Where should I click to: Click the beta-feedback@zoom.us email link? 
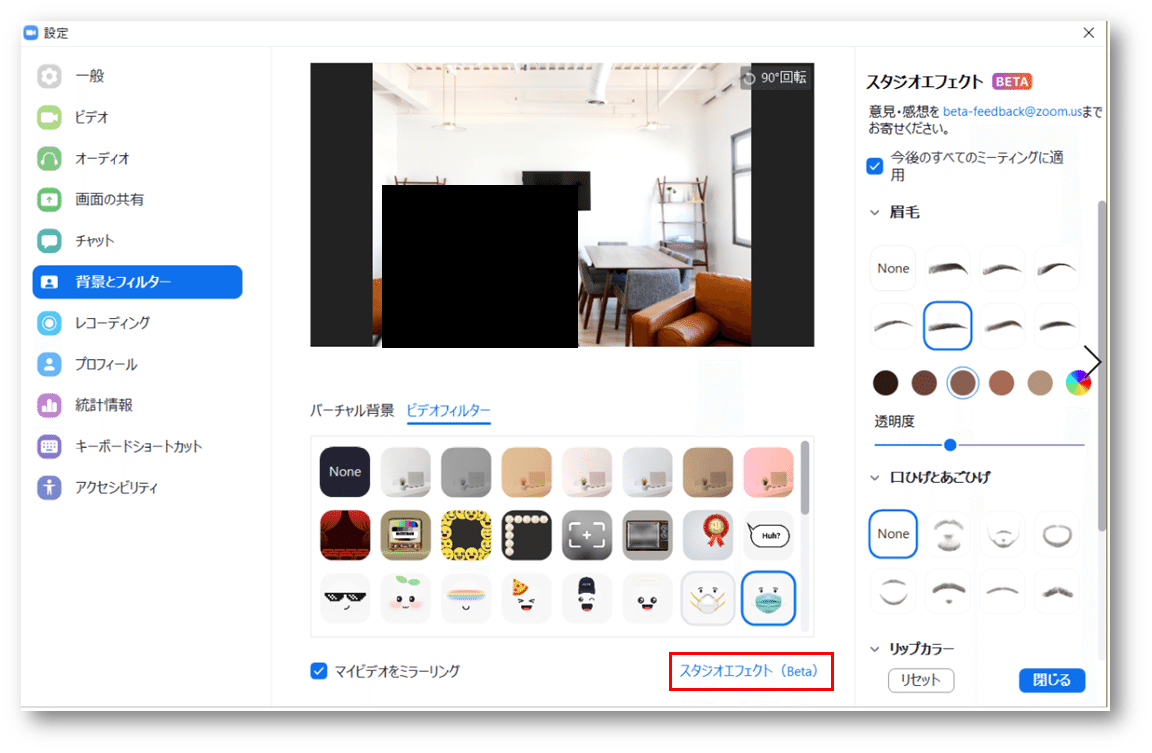click(1012, 112)
